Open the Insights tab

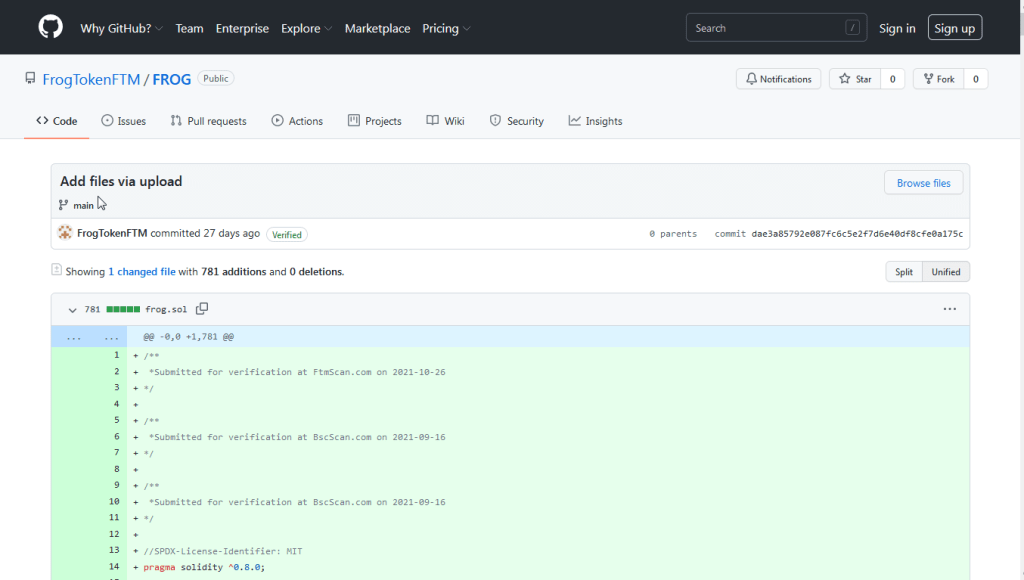click(x=595, y=121)
